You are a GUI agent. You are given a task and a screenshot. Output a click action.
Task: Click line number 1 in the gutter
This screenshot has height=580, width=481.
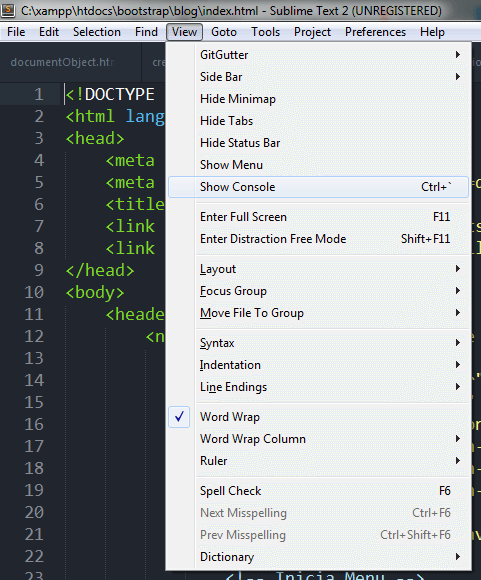[39, 94]
